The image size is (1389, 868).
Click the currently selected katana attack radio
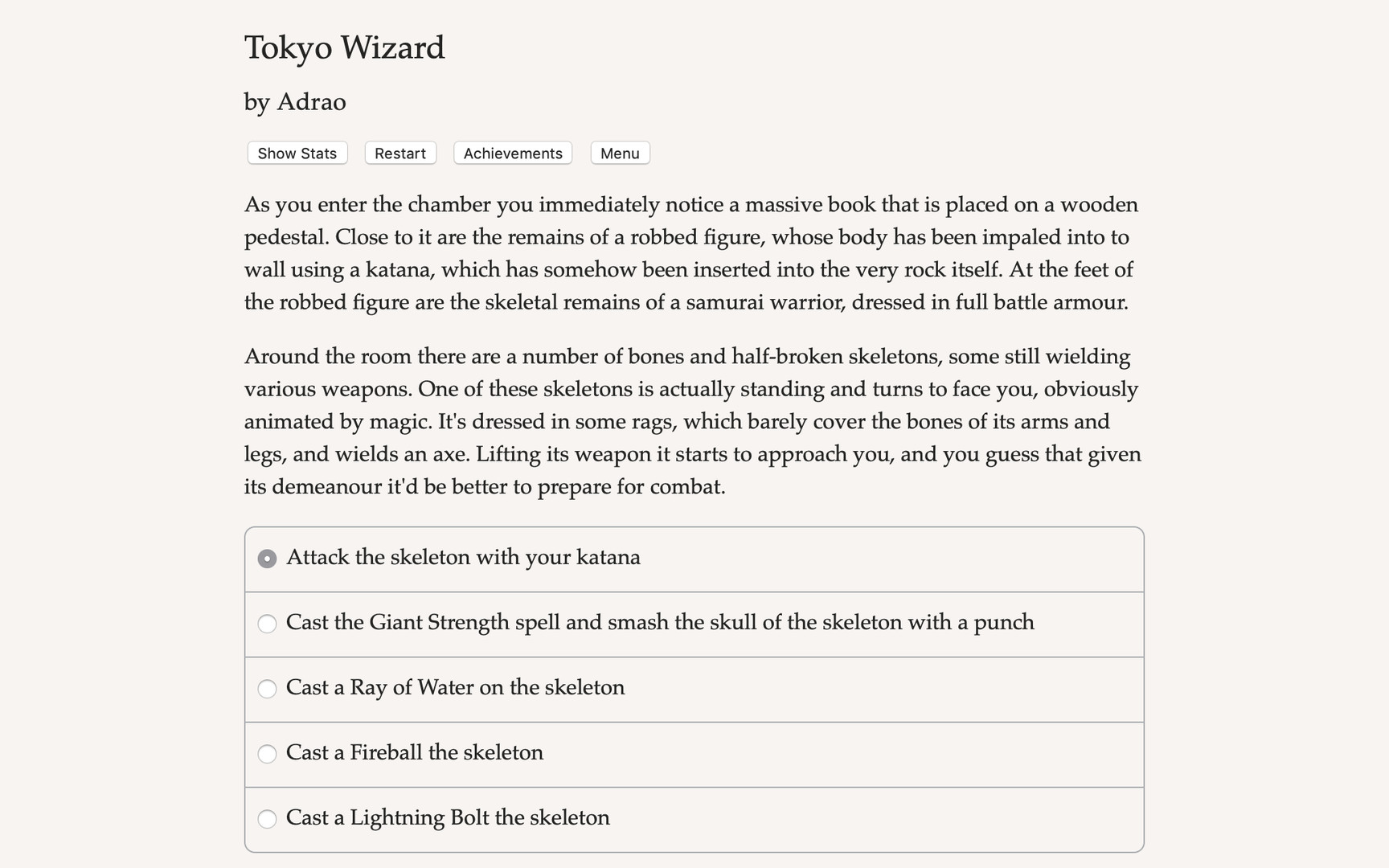click(x=268, y=557)
